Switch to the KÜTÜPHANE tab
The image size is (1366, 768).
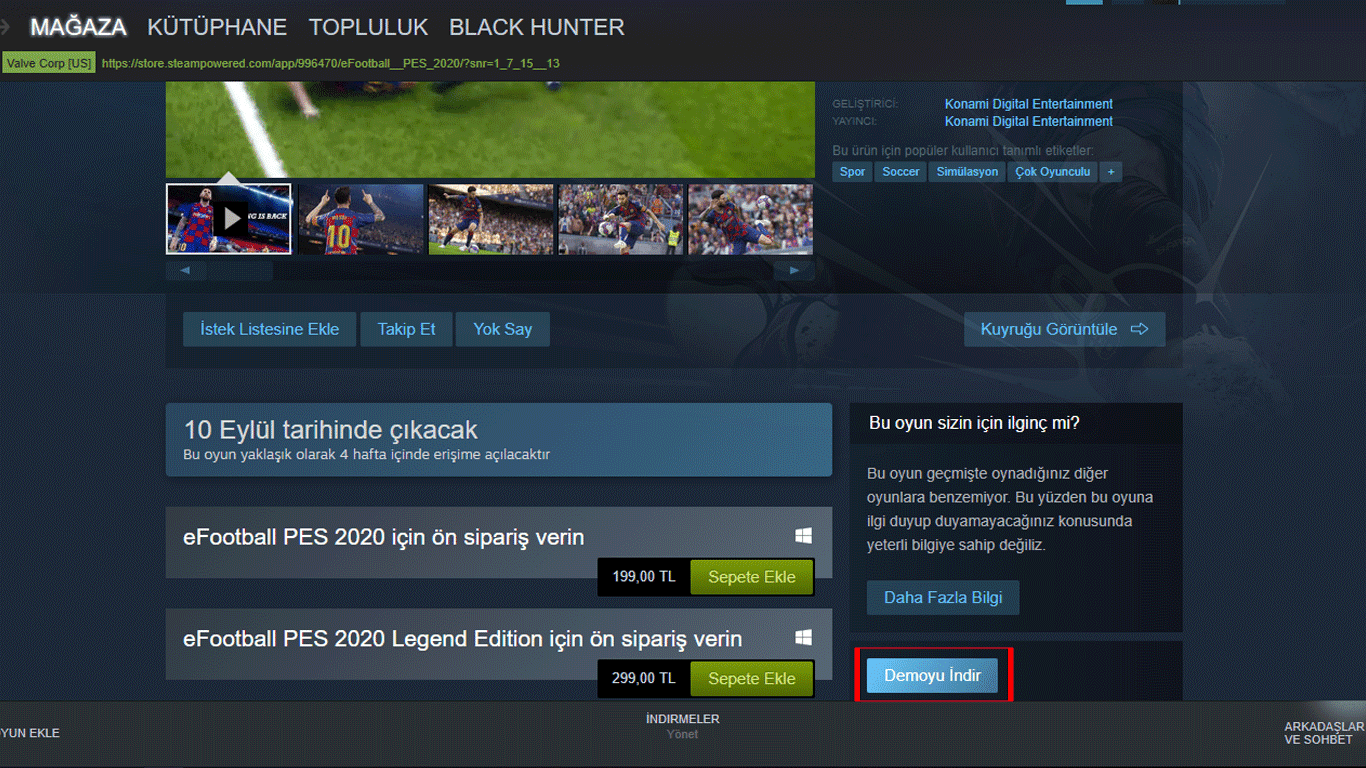tap(217, 27)
